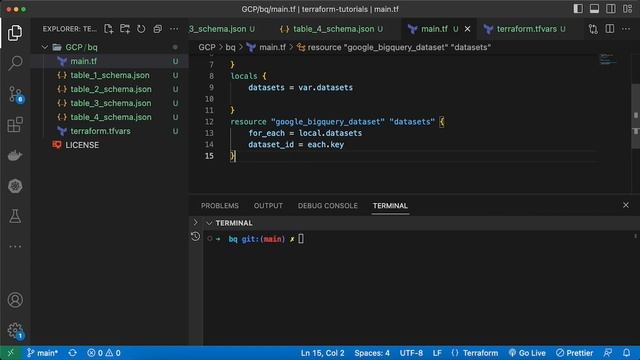Change indentation Spaces: 4

[x=372, y=353]
